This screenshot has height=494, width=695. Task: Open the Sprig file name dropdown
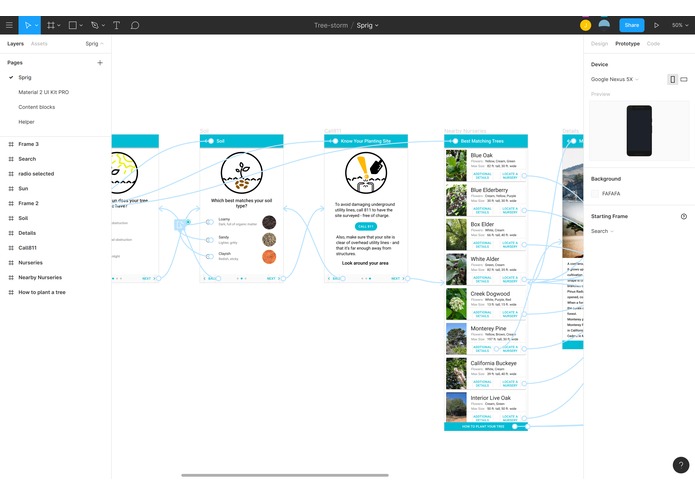(367, 25)
